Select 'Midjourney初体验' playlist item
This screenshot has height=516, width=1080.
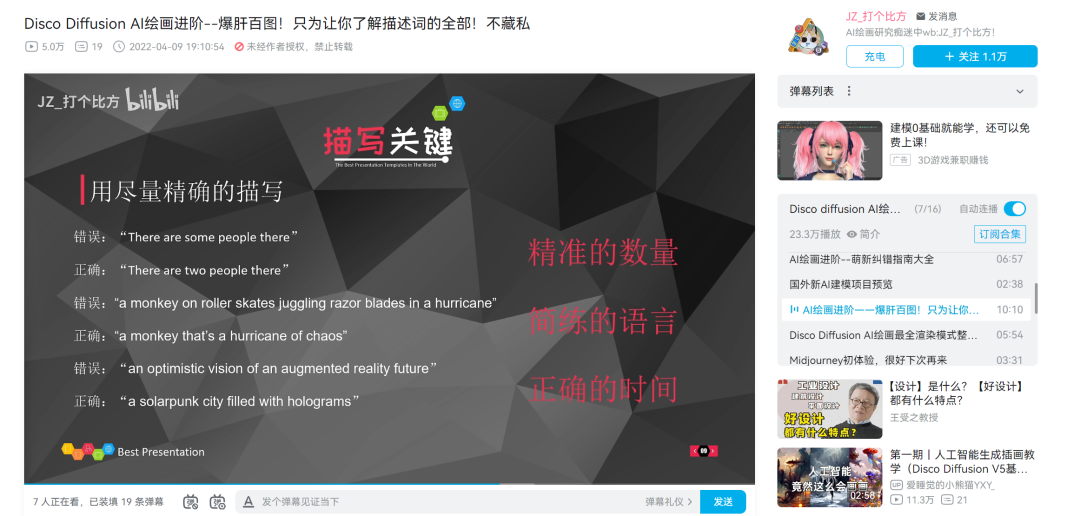pos(867,360)
